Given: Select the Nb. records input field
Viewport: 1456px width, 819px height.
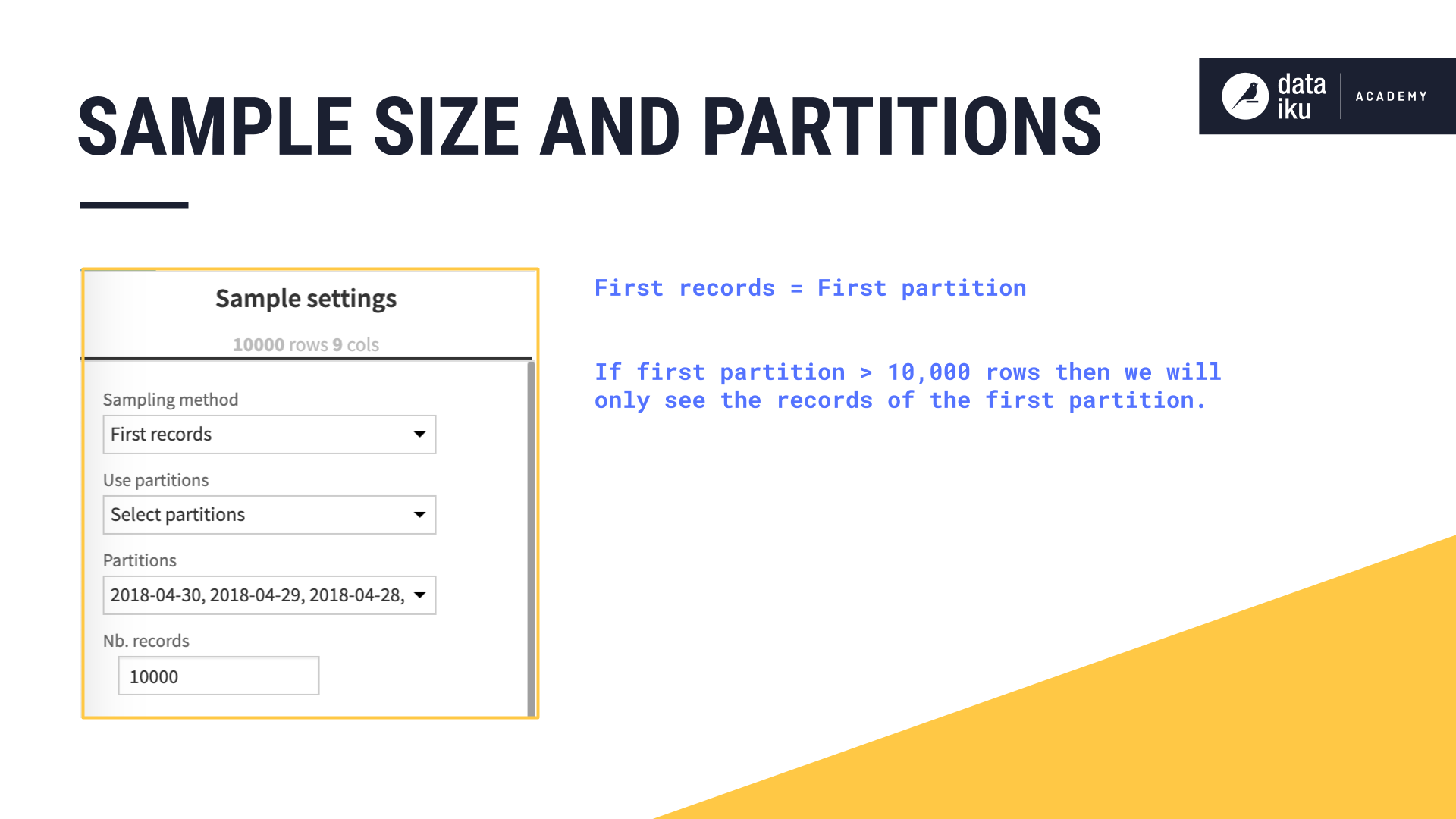Looking at the screenshot, I should pos(217,676).
